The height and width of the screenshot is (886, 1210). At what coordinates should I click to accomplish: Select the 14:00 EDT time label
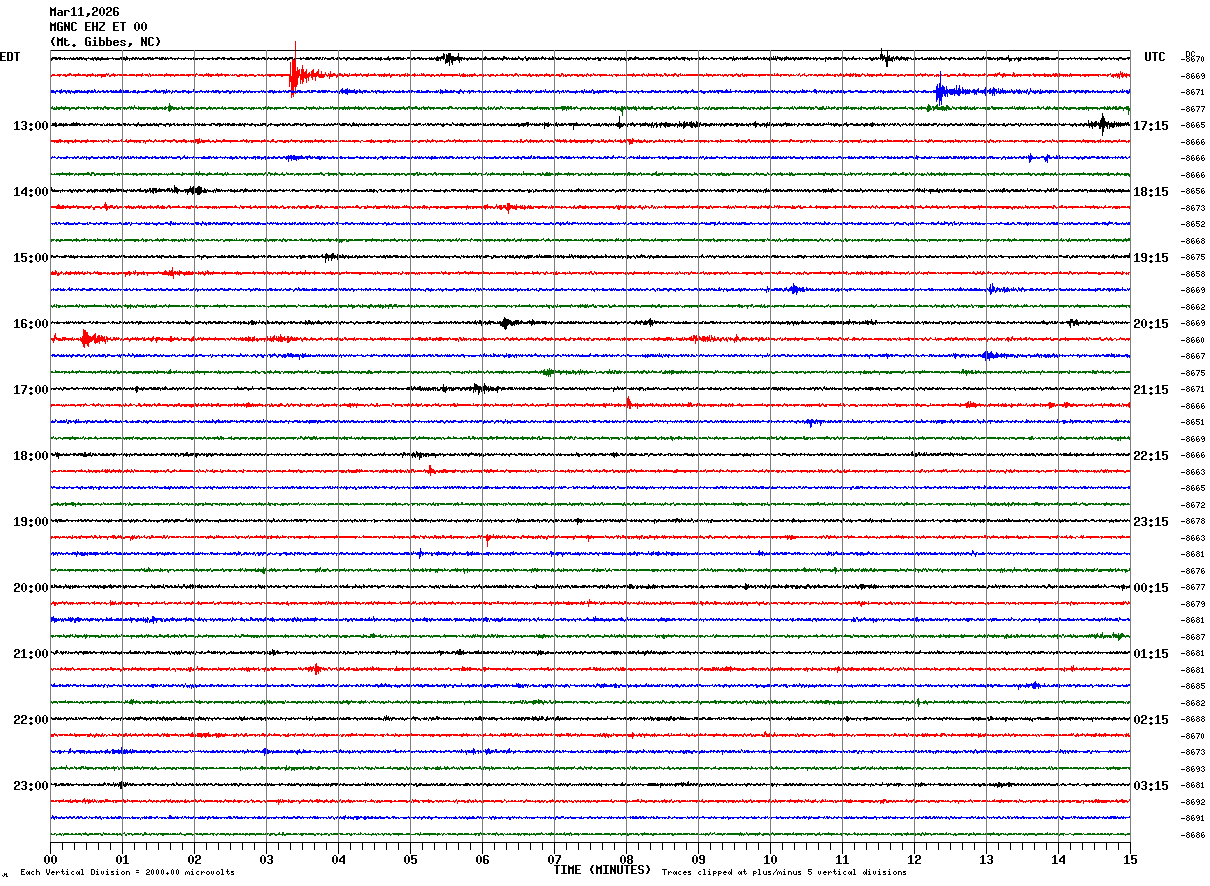pyautogui.click(x=30, y=192)
